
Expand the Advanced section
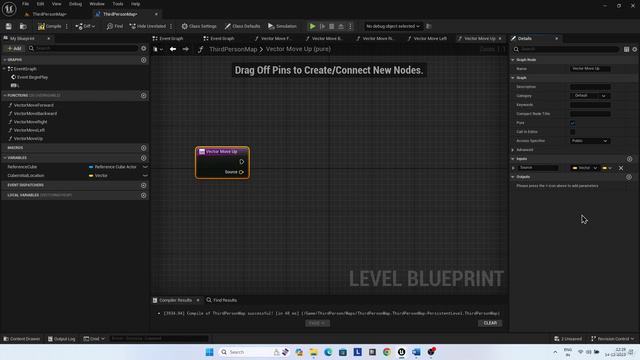[513, 150]
